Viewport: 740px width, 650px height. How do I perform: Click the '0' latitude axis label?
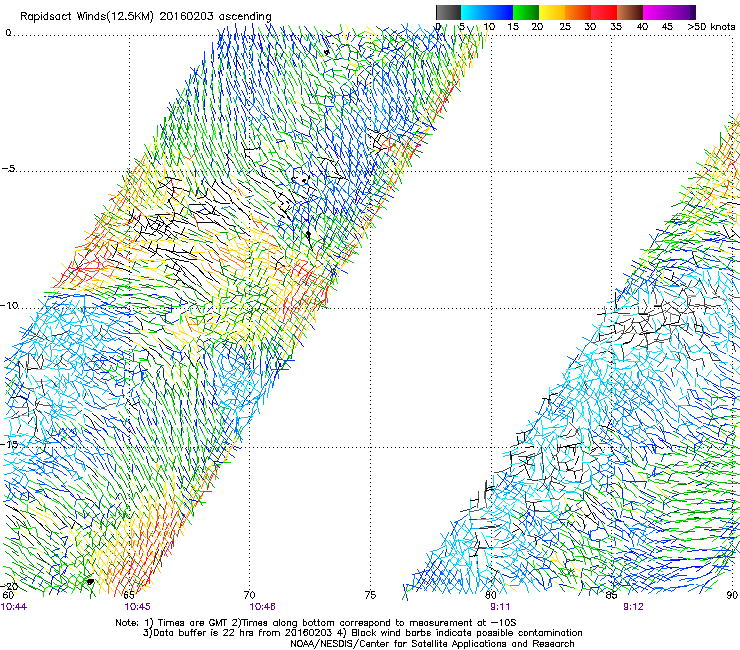pyautogui.click(x=8, y=33)
